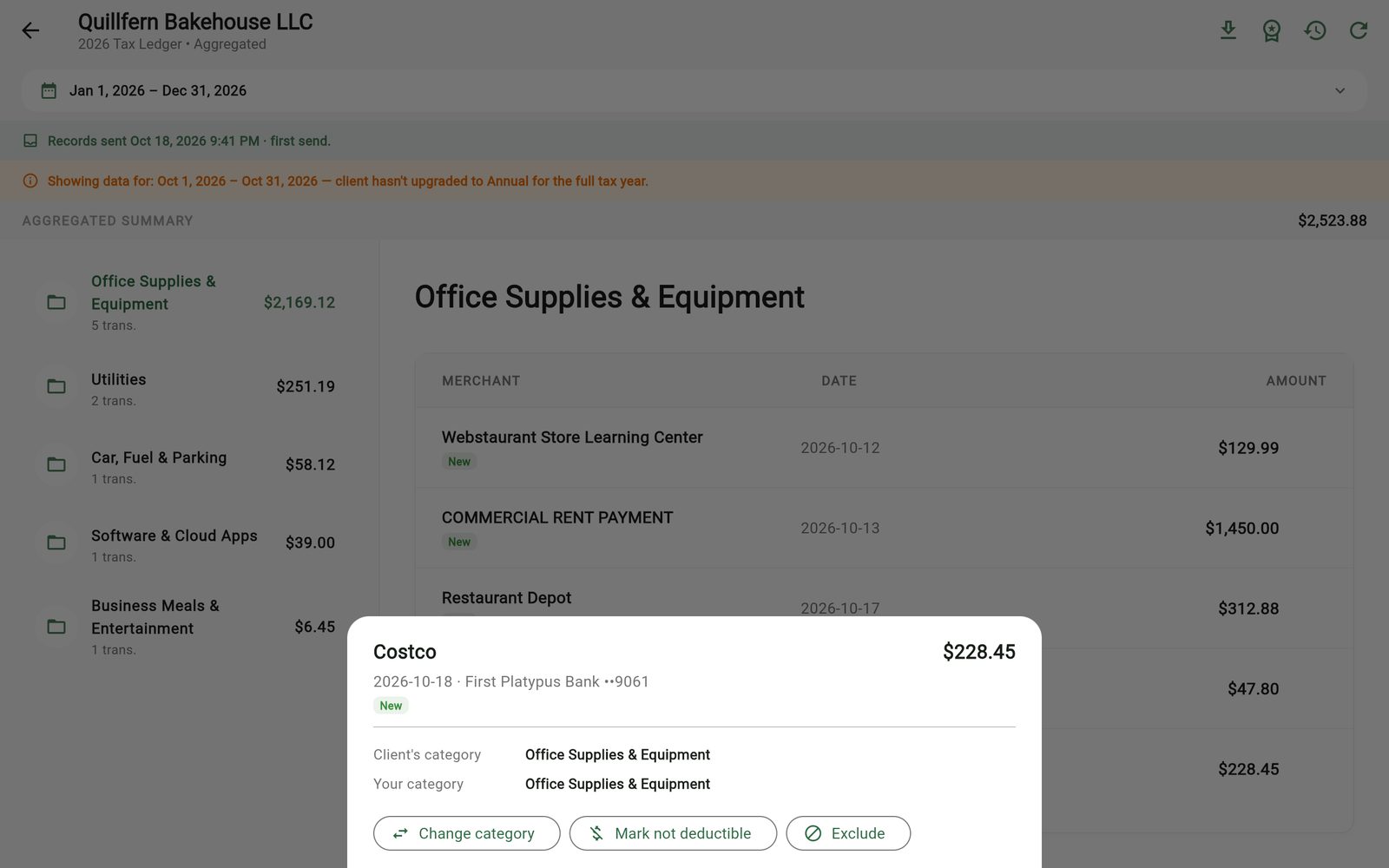Click the crossed dollar icon in Mark not deductible
The width and height of the screenshot is (1389, 868).
(596, 833)
